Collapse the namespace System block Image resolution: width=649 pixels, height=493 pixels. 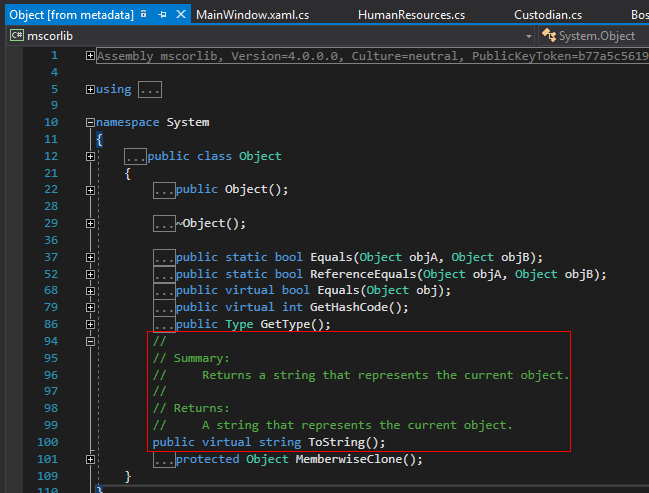(x=91, y=123)
